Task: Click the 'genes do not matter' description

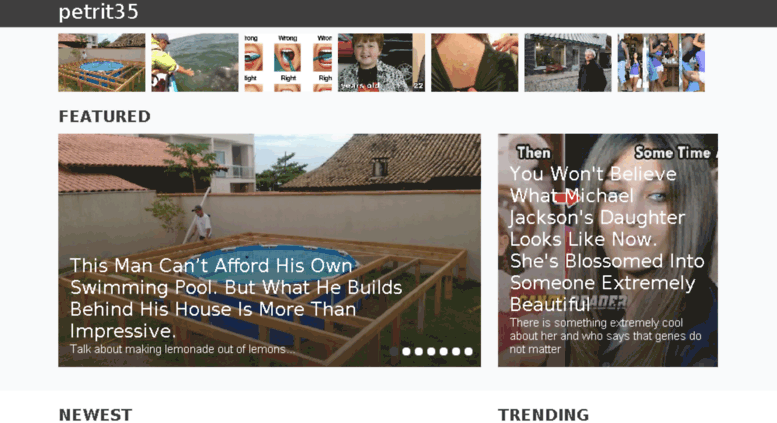Action: (x=606, y=336)
